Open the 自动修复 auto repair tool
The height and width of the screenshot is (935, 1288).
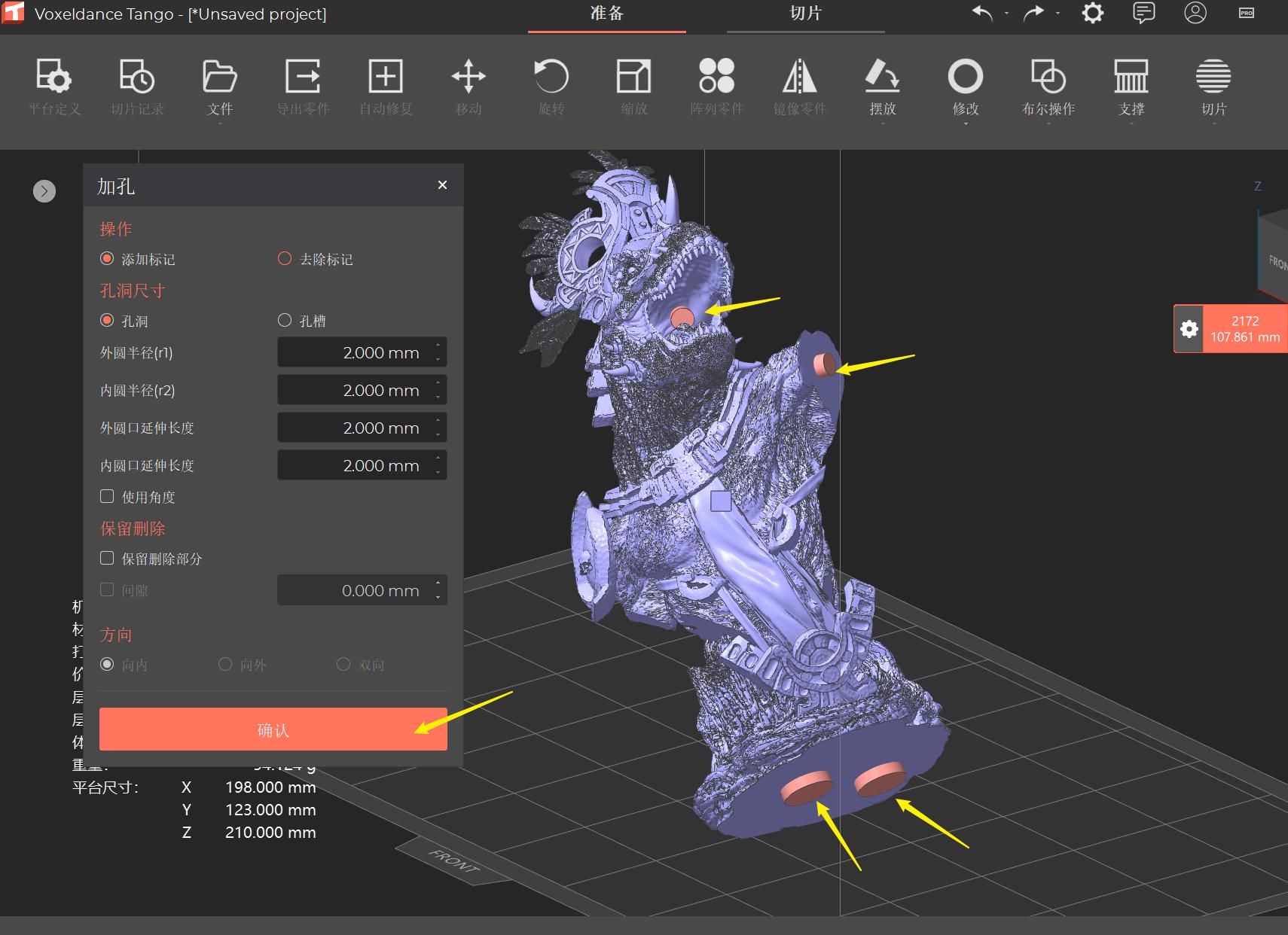(386, 85)
